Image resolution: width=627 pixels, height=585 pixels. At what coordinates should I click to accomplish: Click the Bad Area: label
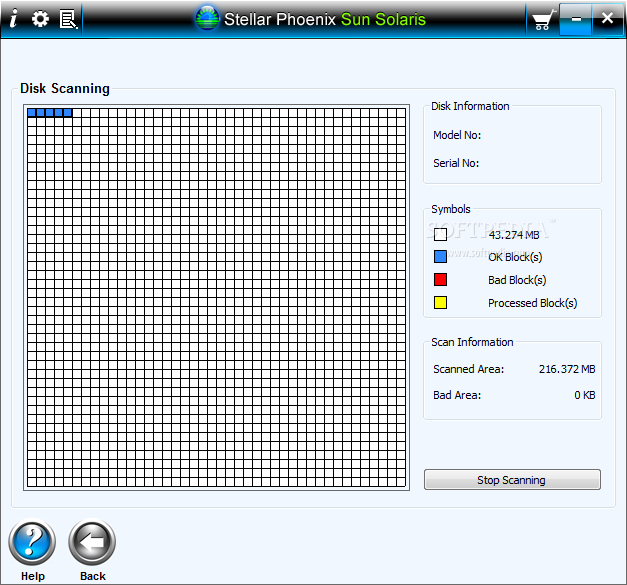[x=457, y=395]
